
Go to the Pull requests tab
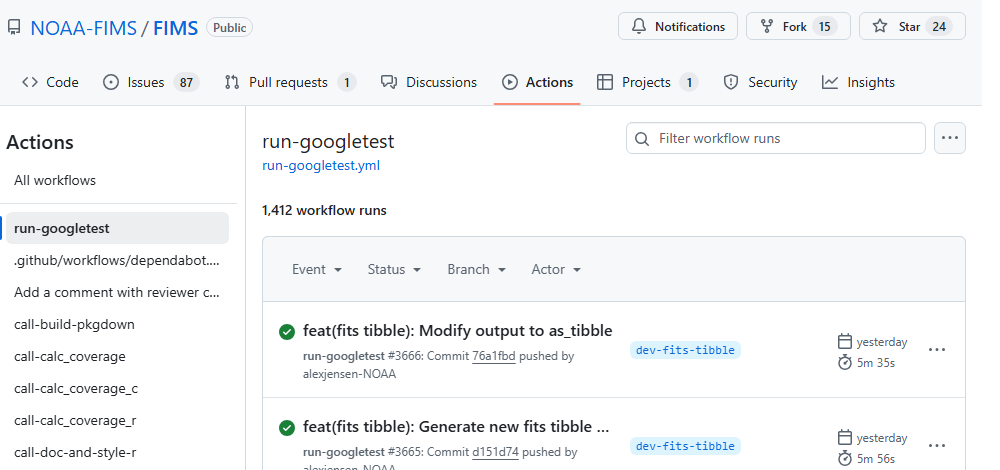[x=290, y=82]
